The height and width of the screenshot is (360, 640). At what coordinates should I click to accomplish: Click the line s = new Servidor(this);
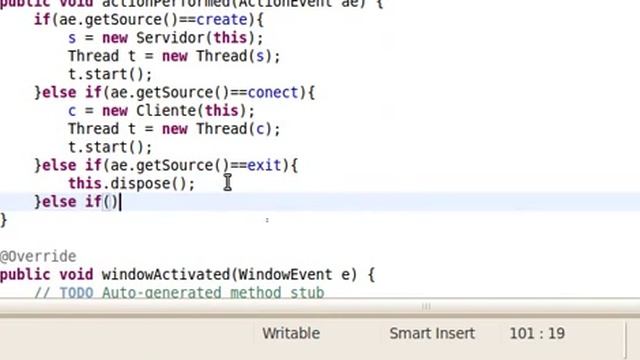[x=166, y=38]
